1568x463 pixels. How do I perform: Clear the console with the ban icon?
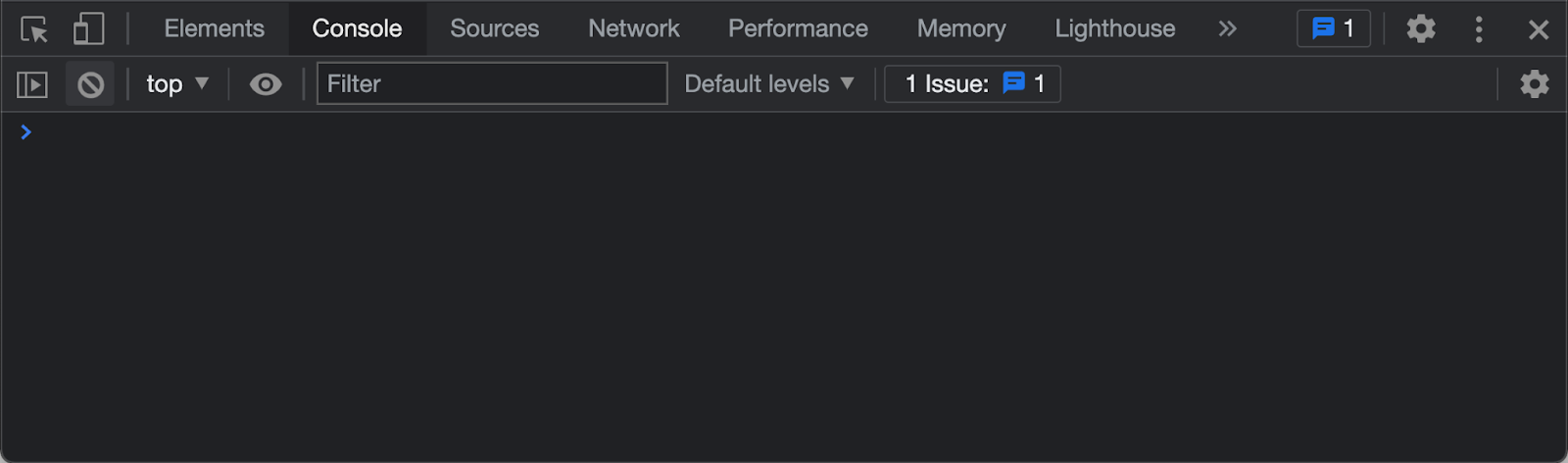pyautogui.click(x=90, y=84)
